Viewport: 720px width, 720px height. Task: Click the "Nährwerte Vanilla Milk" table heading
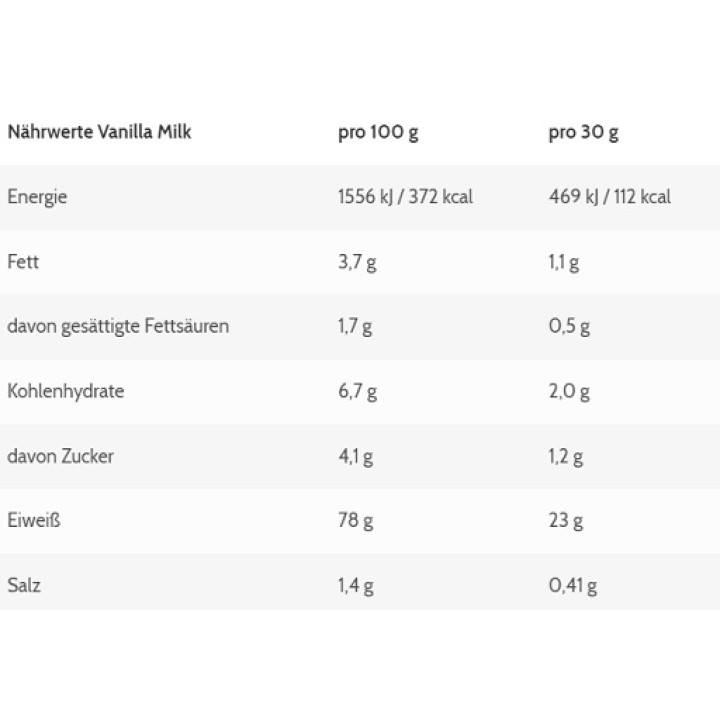(99, 132)
